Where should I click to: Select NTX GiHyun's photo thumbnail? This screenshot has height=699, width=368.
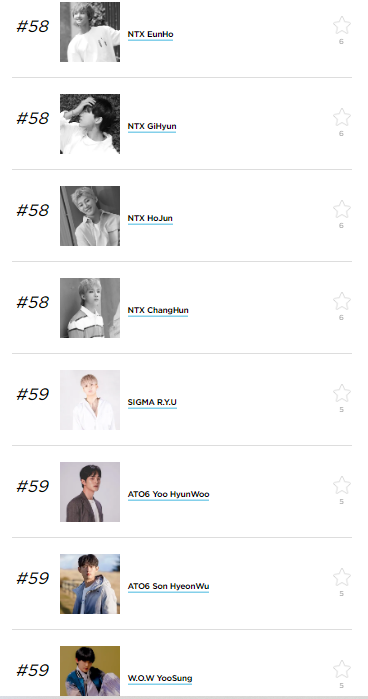tap(90, 124)
